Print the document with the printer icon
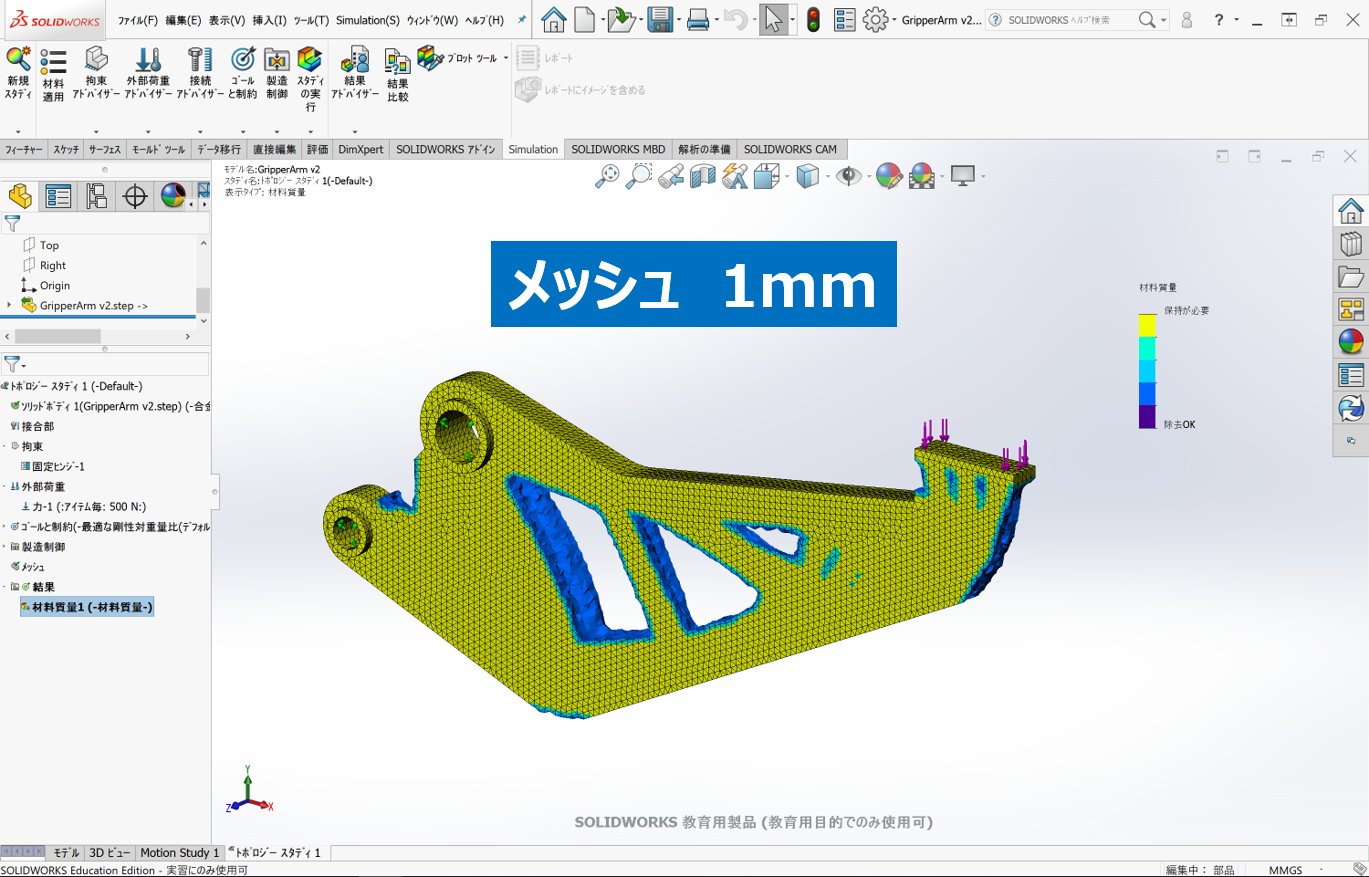 [697, 19]
